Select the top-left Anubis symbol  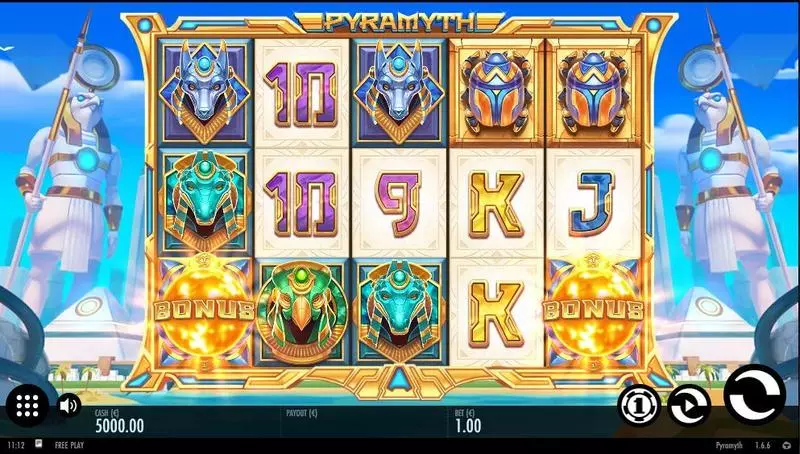tap(204, 91)
